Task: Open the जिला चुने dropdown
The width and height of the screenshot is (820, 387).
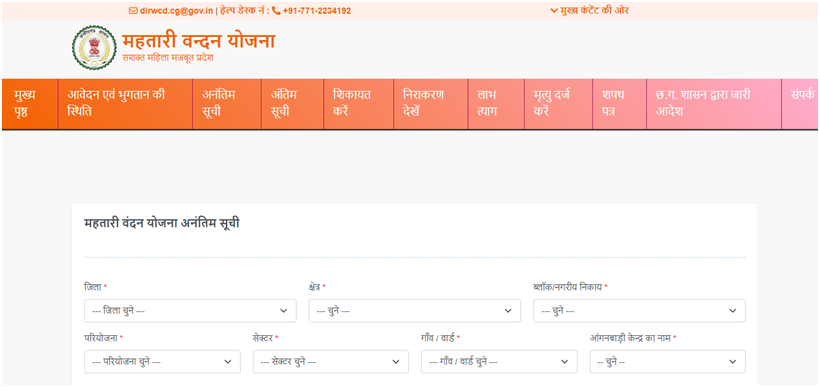Action: tap(190, 311)
